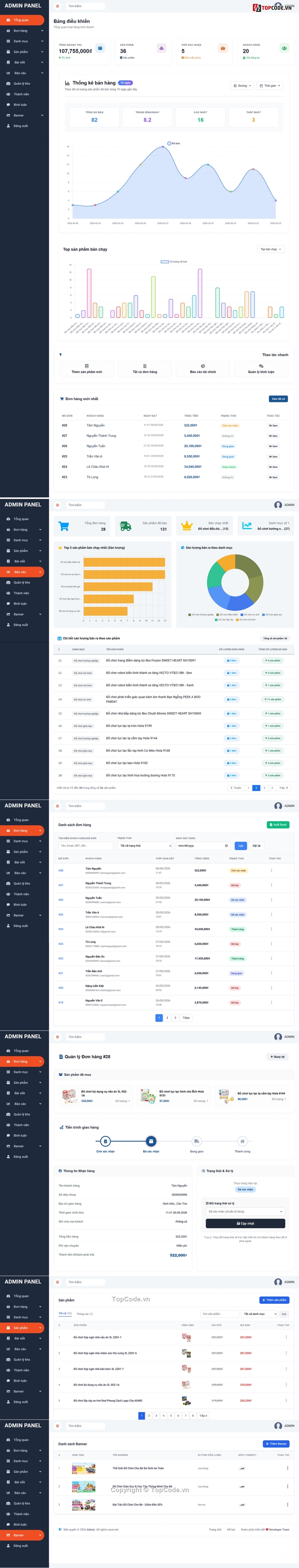The width and height of the screenshot is (299, 1568).
Task: Click the Tìm sản phẩm search field on products page
Action: (219, 1314)
